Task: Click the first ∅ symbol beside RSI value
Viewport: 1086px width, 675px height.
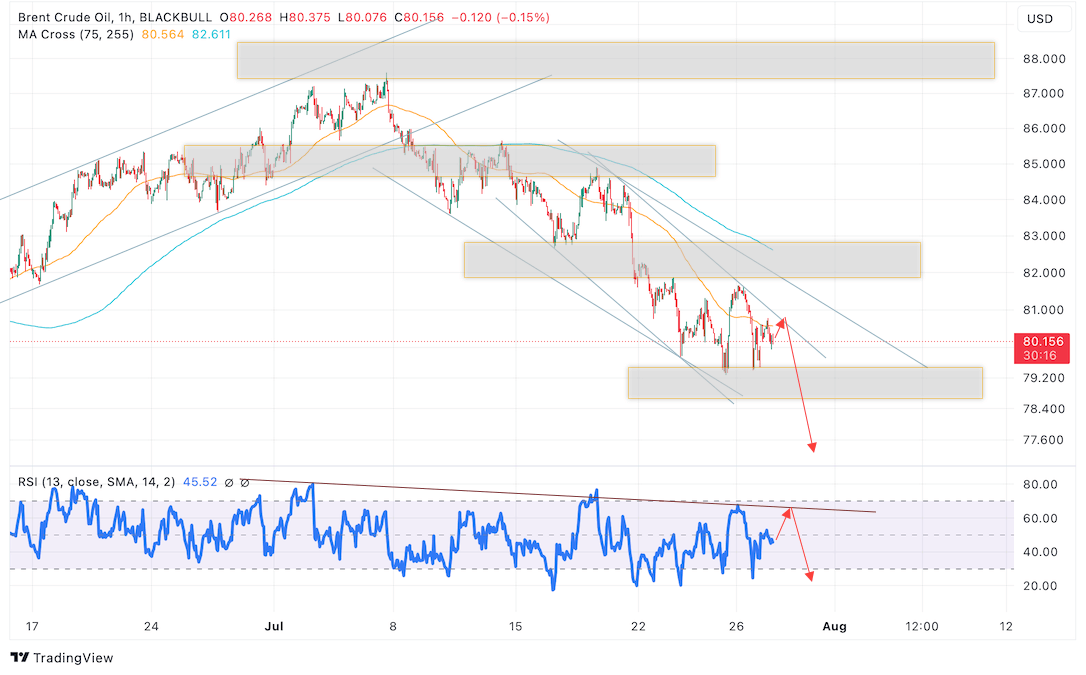Action: 229,482
